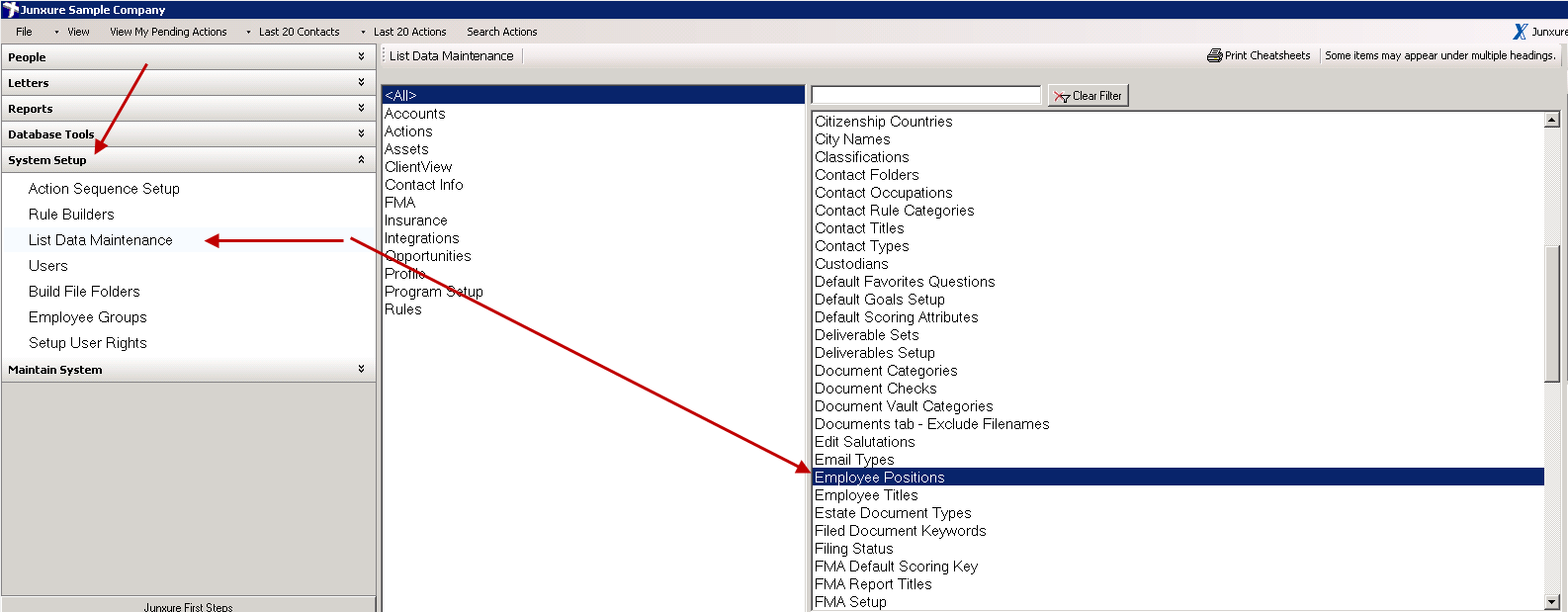
Task: Select Contact Folders in list
Action: [x=866, y=175]
